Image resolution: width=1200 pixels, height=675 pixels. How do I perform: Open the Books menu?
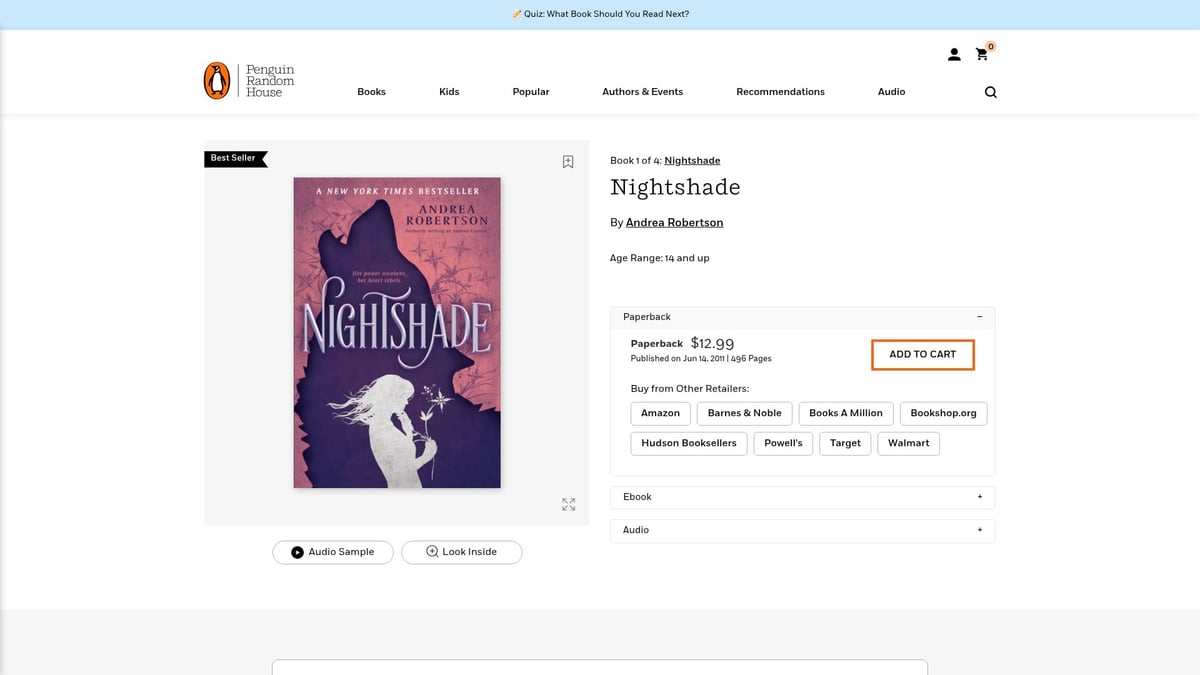point(371,92)
